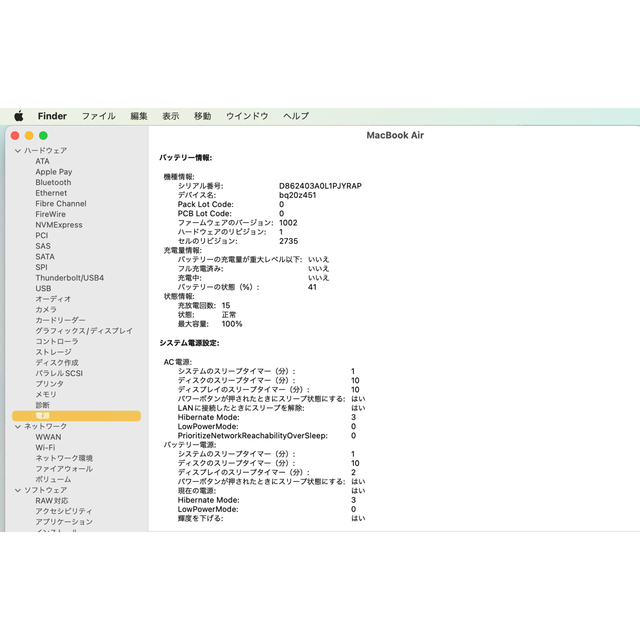The height and width of the screenshot is (640, 640).
Task: Select オーディオ in the sidebar
Action: tap(53, 299)
